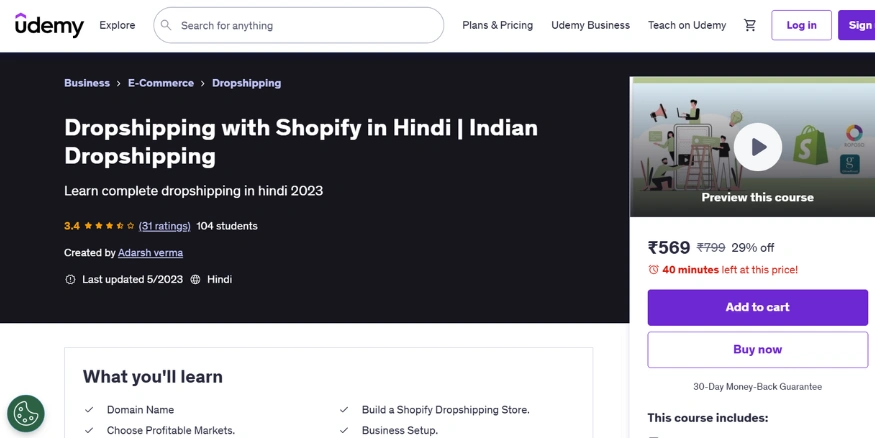Click the Log in button
Image resolution: width=875 pixels, height=438 pixels.
[801, 25]
